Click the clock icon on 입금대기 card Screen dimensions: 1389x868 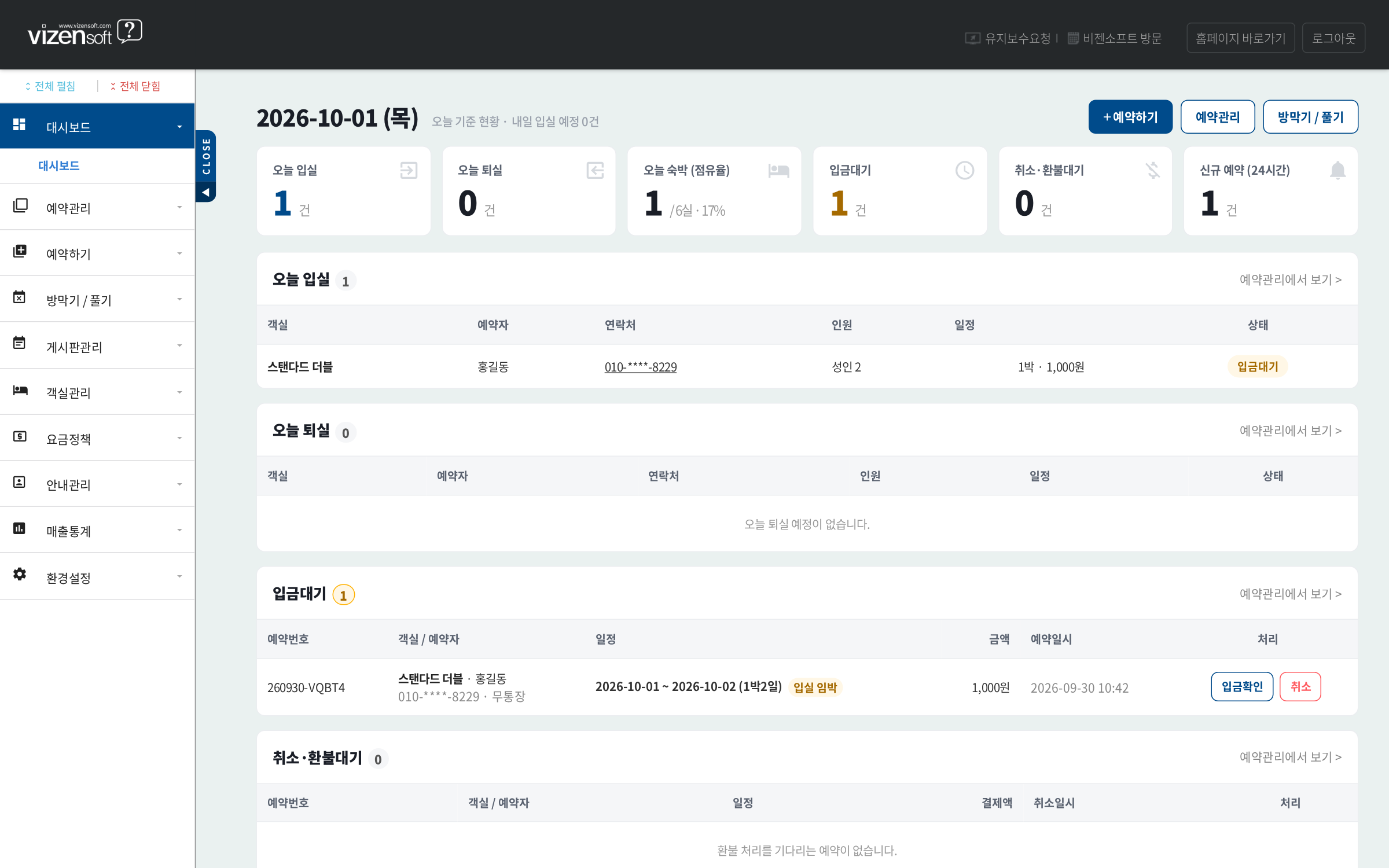965,170
